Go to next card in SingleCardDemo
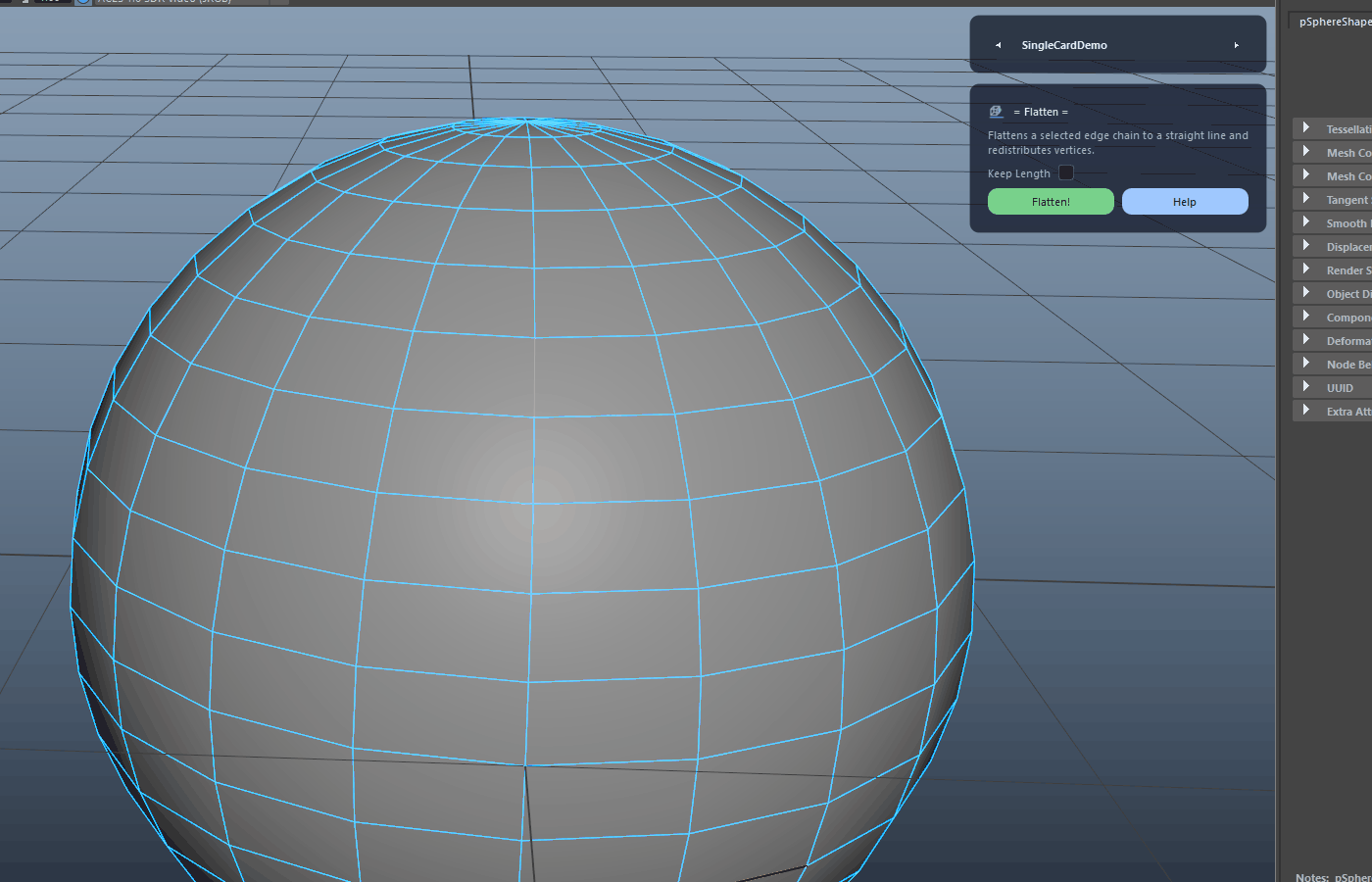 1237,45
